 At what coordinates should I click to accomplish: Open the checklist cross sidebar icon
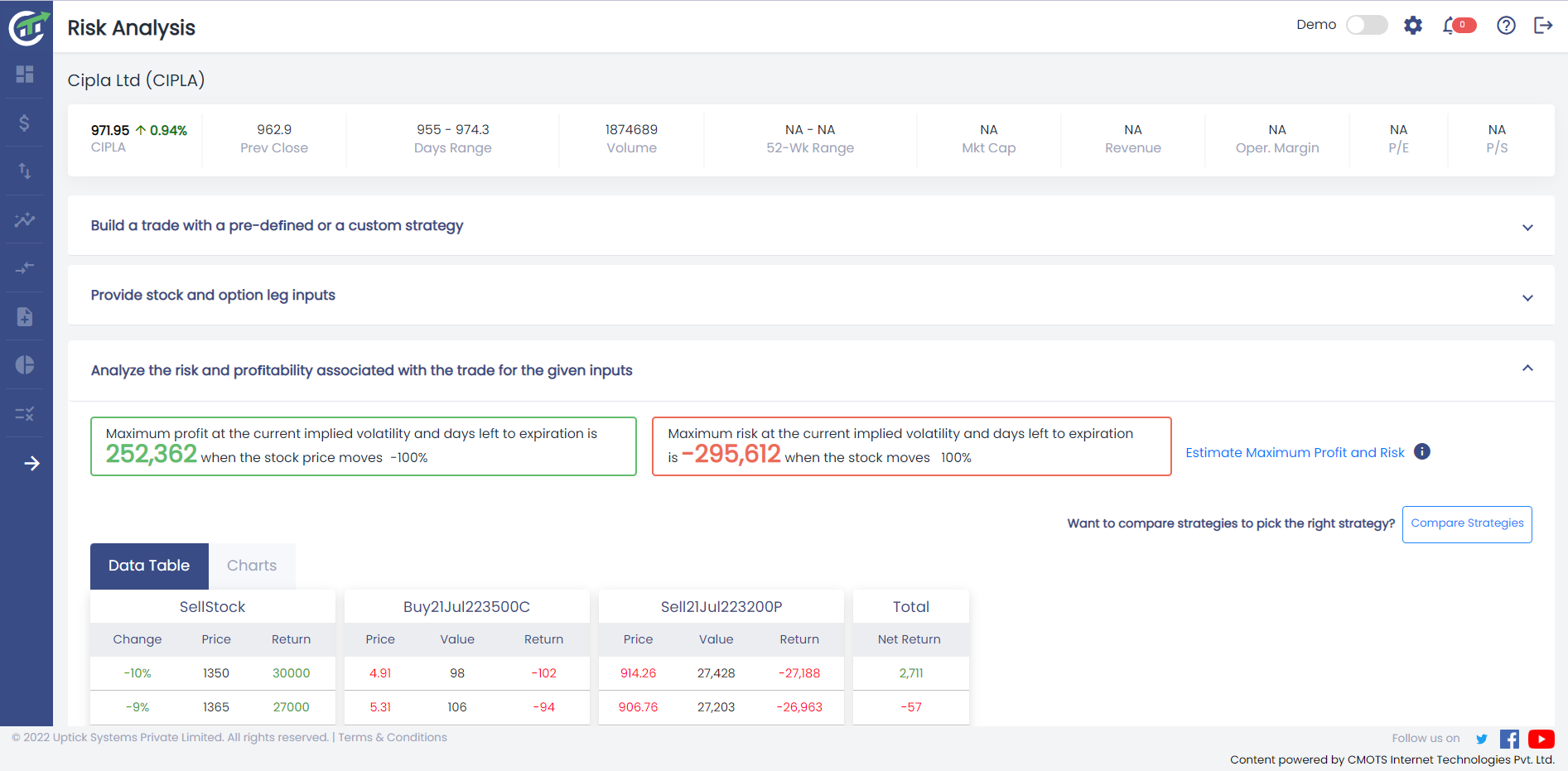25,413
